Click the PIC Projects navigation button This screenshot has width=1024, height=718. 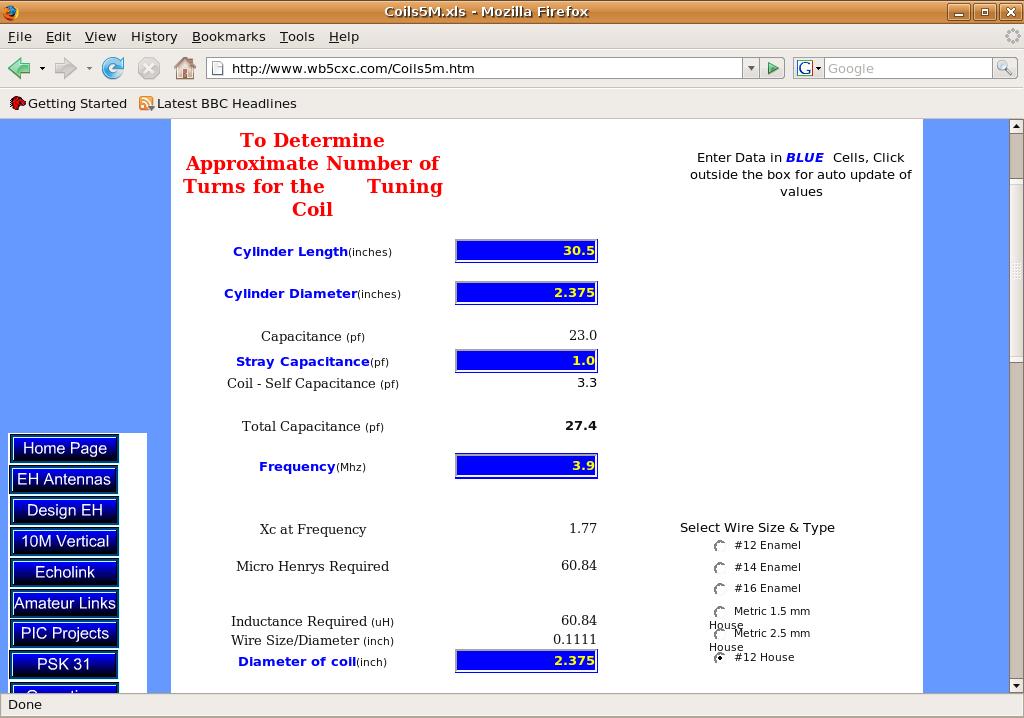[x=65, y=633]
